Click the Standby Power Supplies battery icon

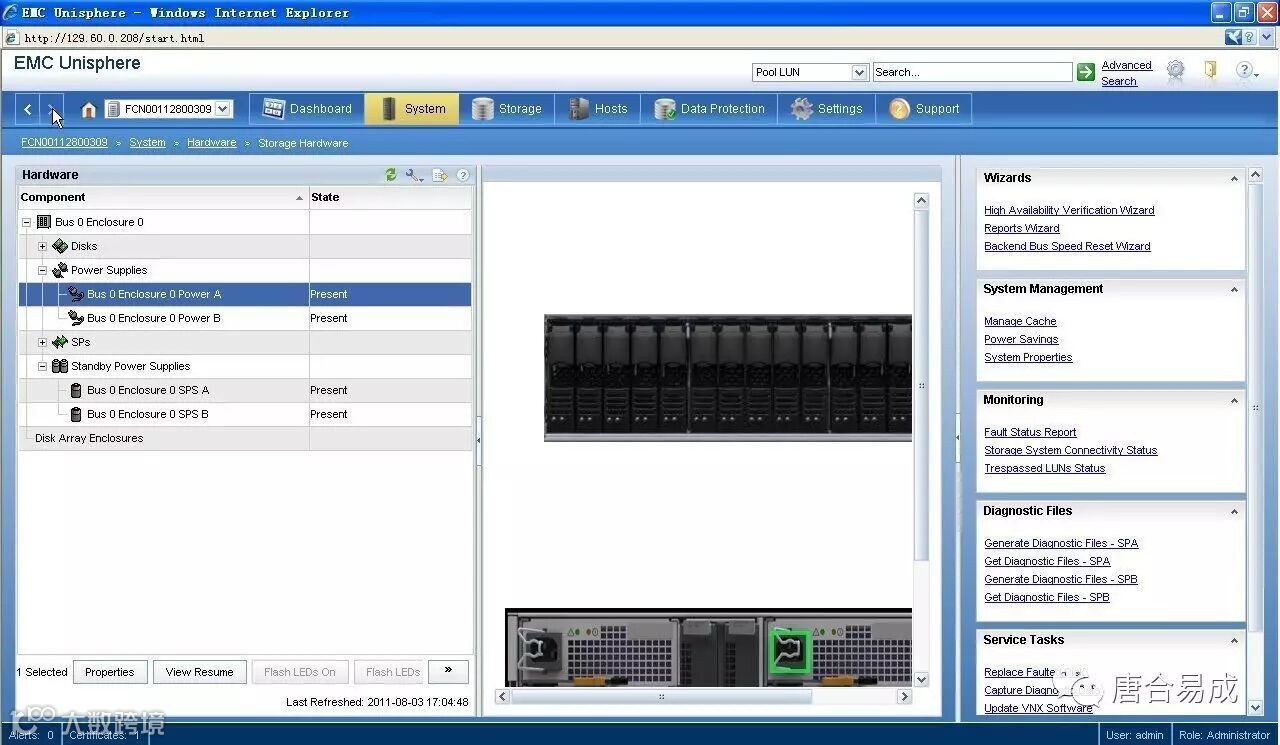click(60, 366)
